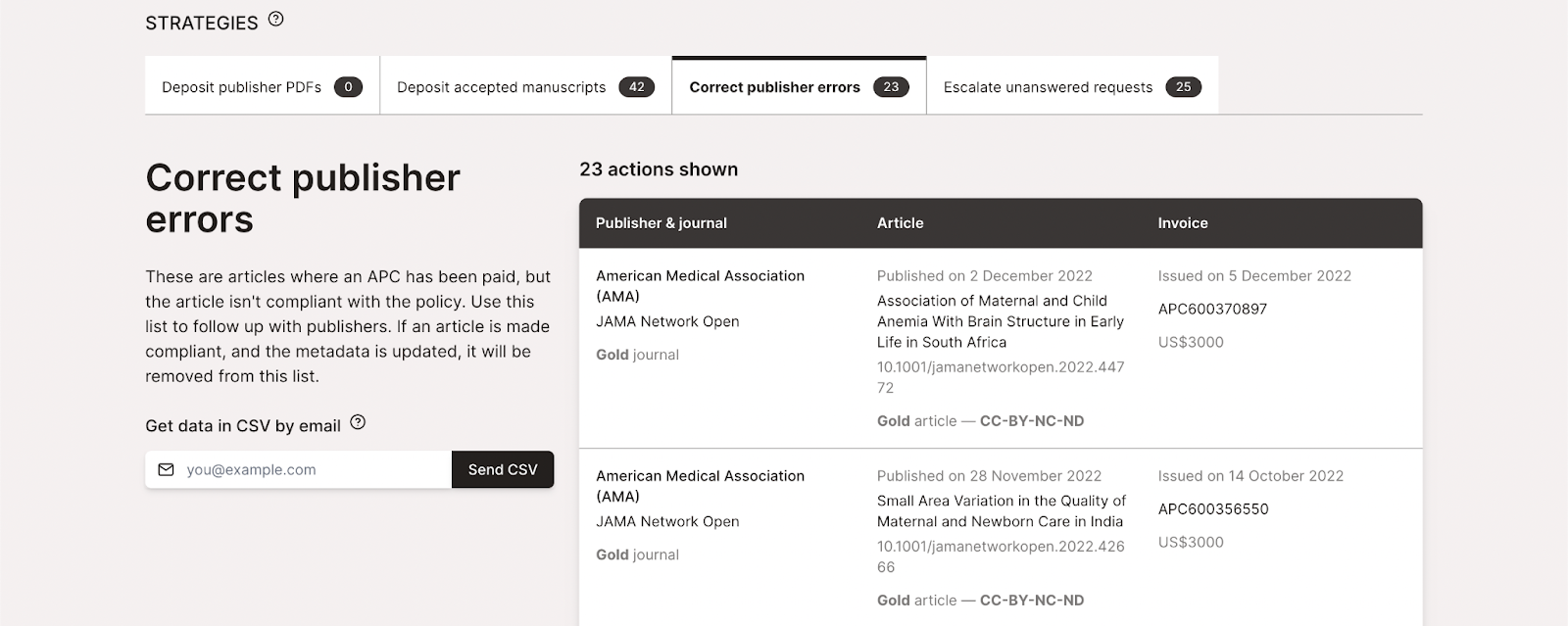Click the Article column header
Viewport: 1568px width, 626px height.
900,223
